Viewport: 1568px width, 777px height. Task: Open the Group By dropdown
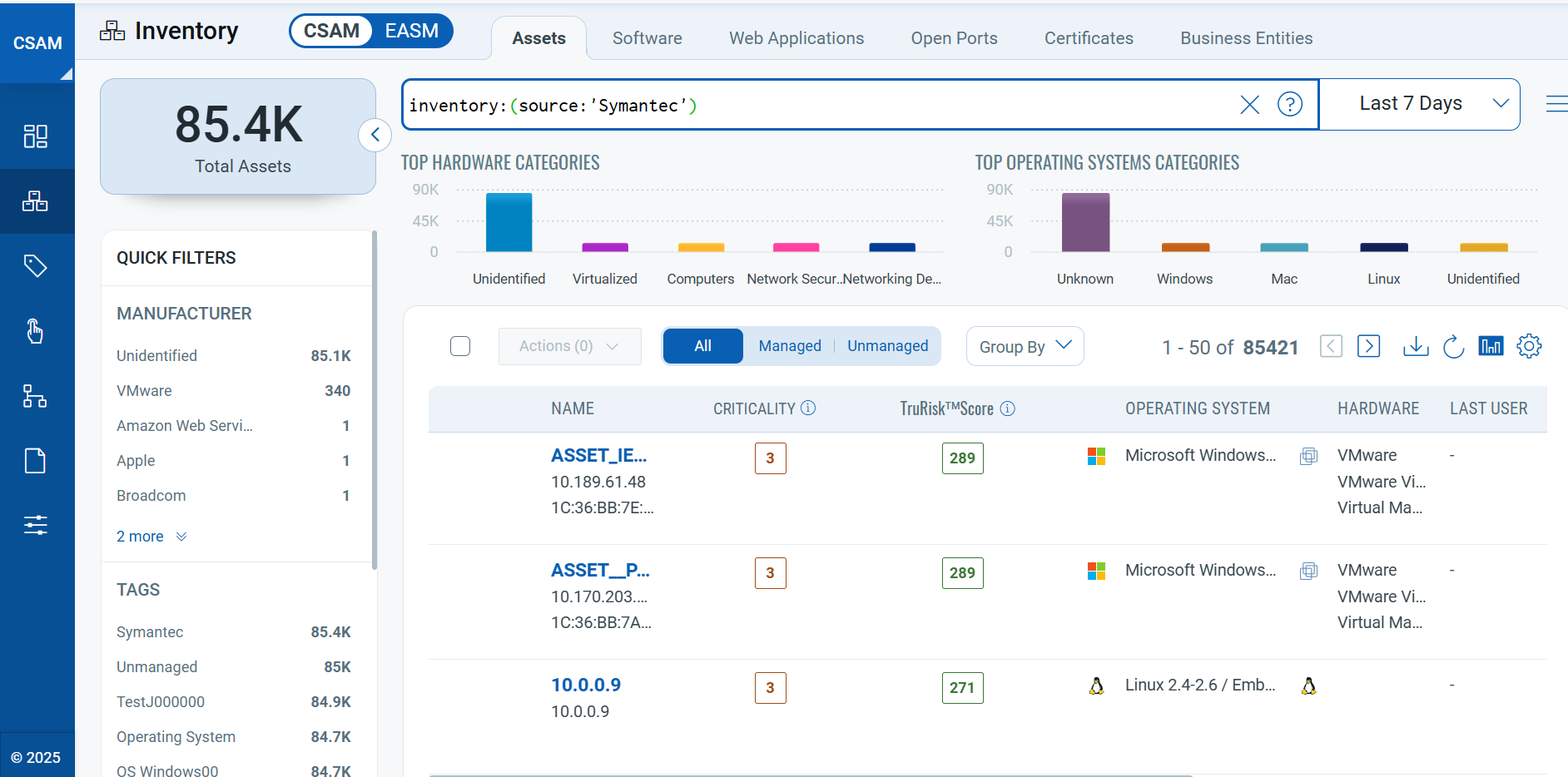pyautogui.click(x=1025, y=346)
